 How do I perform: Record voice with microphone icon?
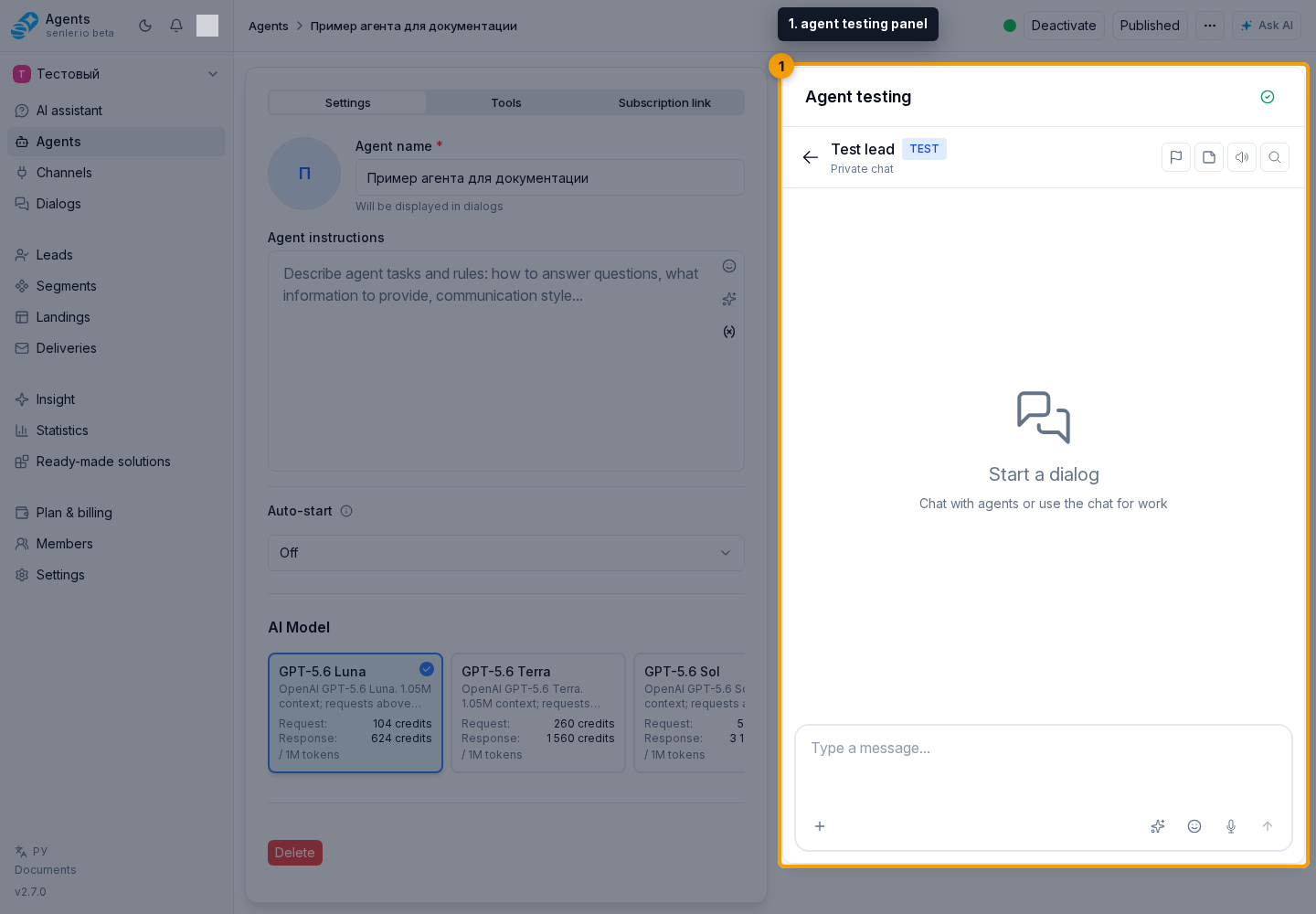[x=1231, y=826]
